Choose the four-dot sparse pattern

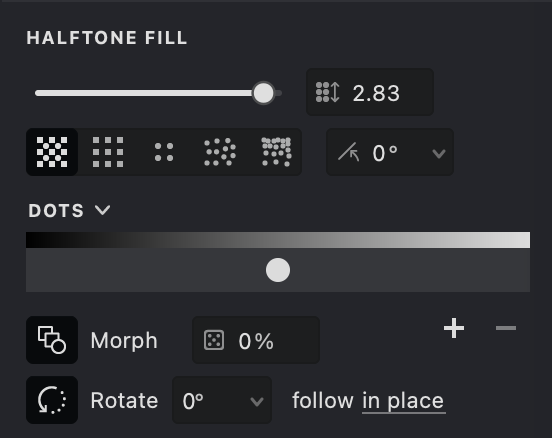pos(164,152)
